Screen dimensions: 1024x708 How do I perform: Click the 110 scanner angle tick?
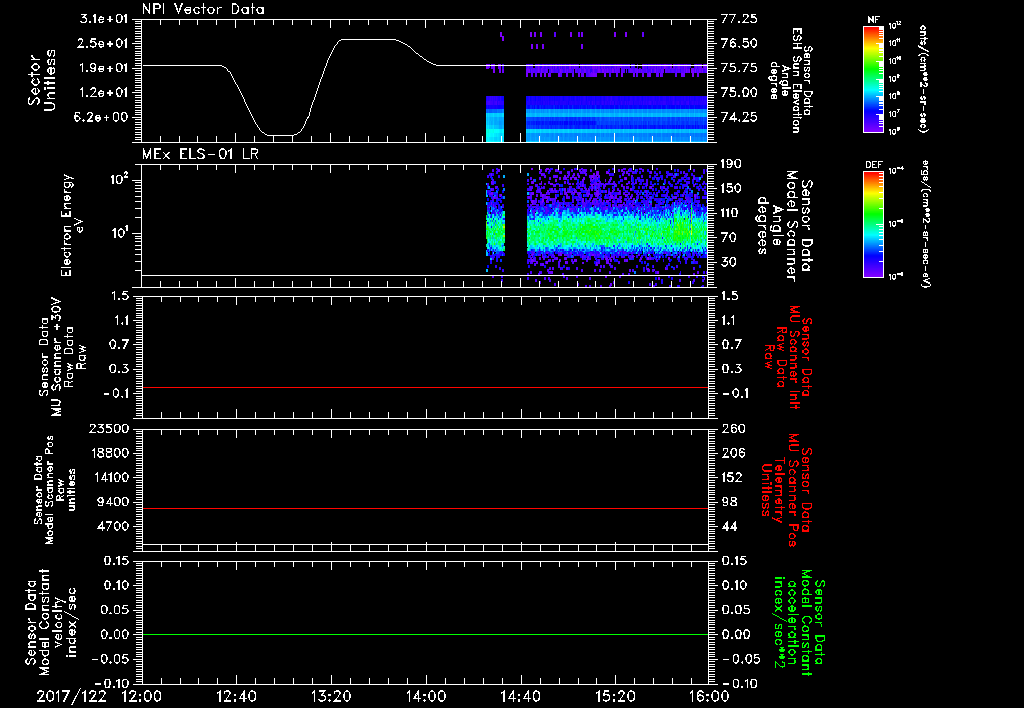pos(731,213)
